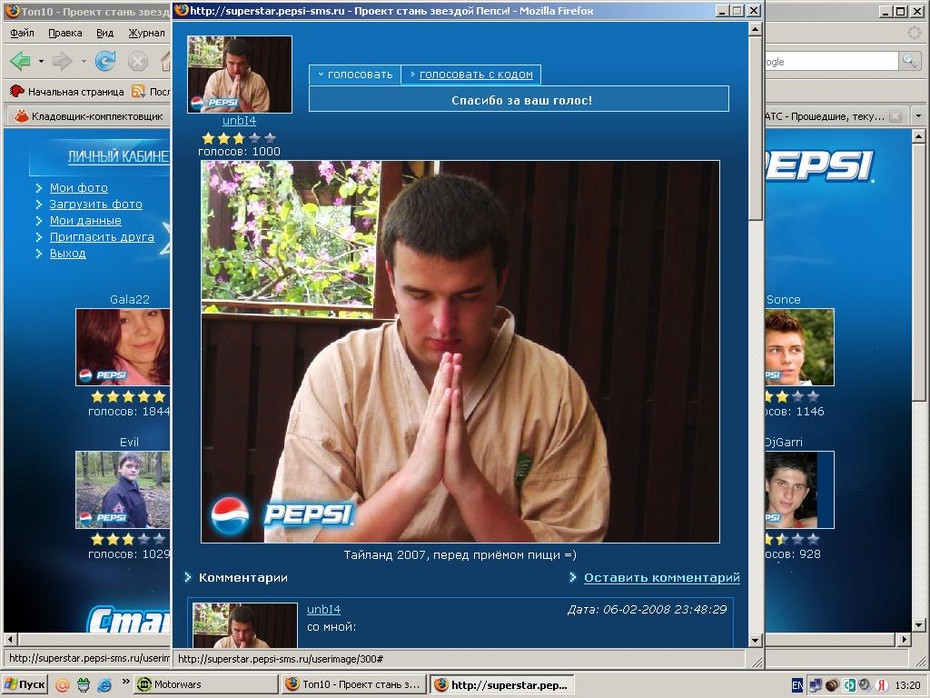Click the popup's vertical scrollbar down arrow
Screen dimensions: 930x698
pos(755,640)
